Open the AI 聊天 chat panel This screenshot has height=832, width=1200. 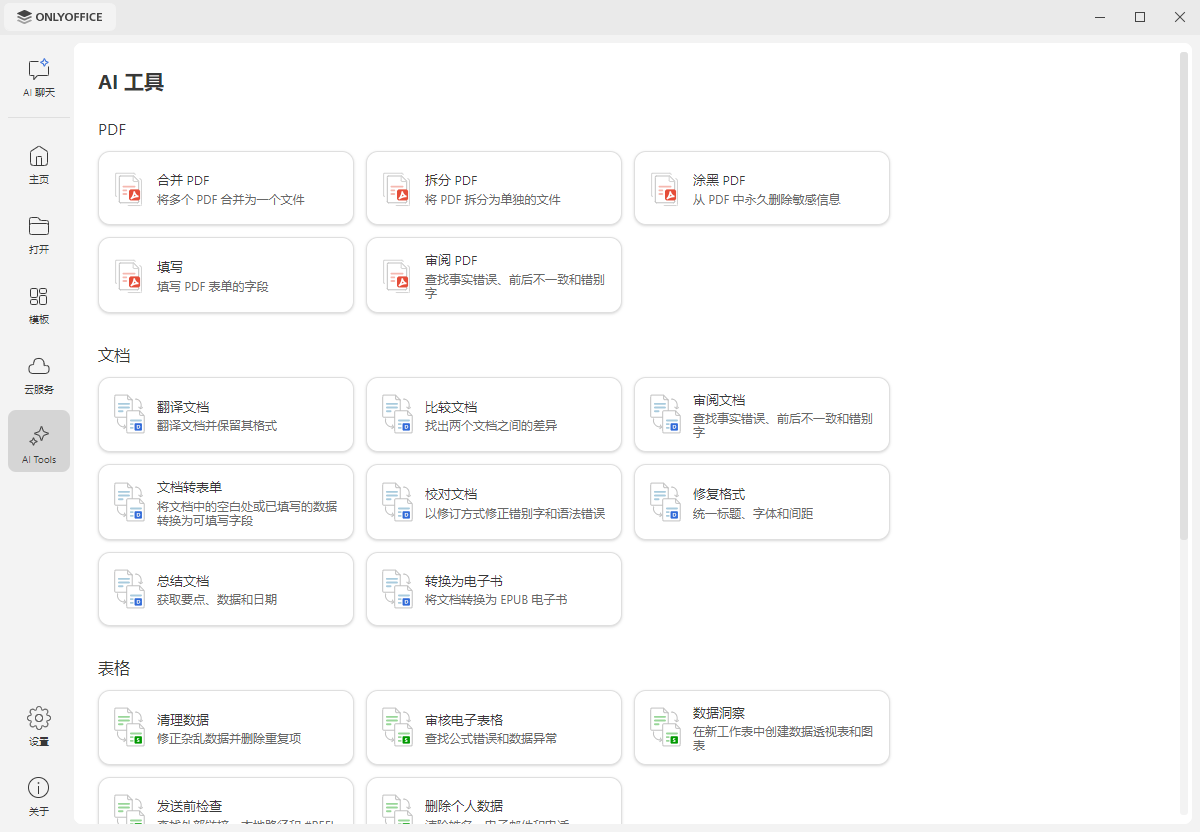coord(39,78)
